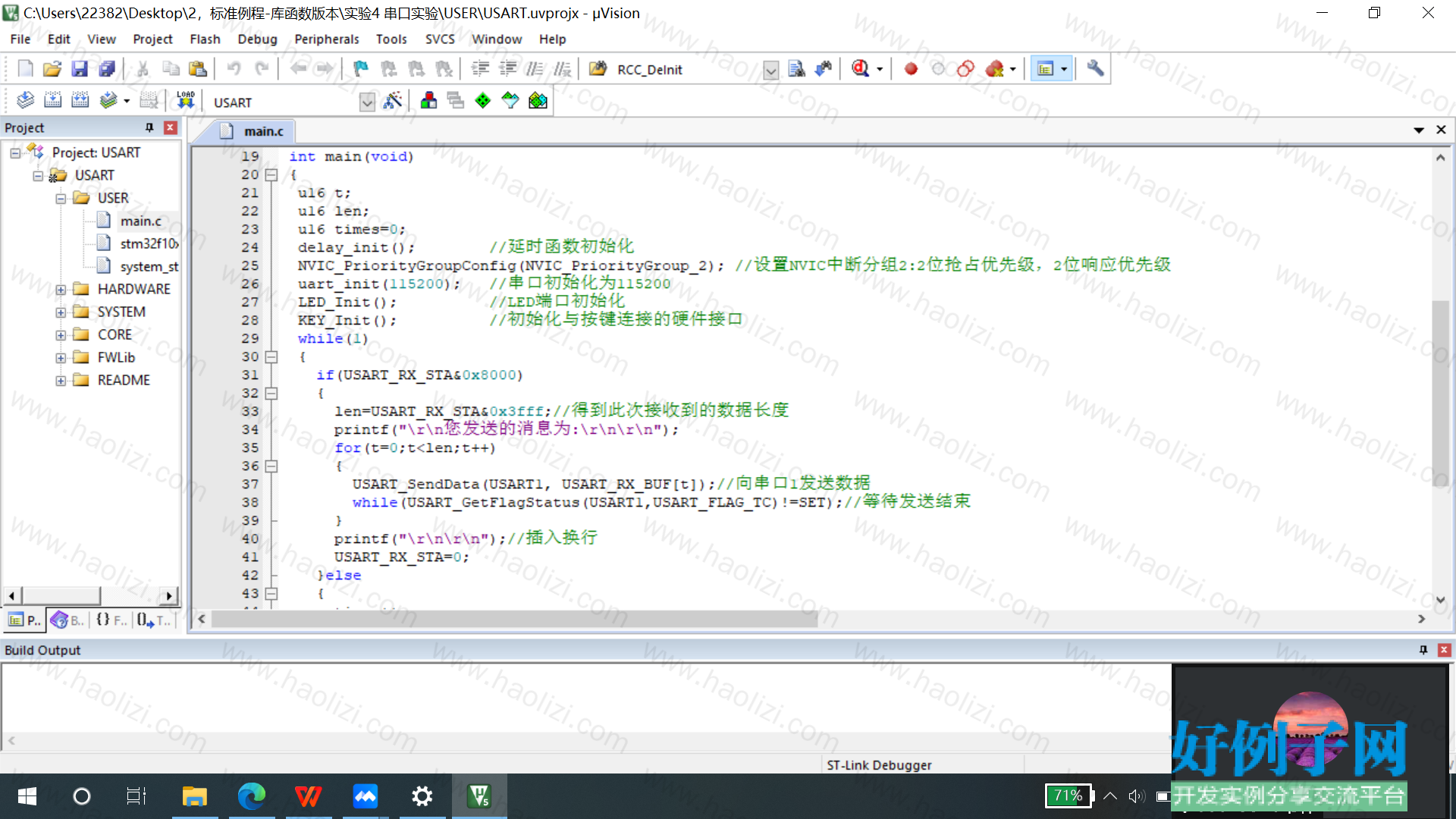Translate the current file with the first build toolbar icon
Viewport: 1456px width, 819px height.
click(x=25, y=100)
